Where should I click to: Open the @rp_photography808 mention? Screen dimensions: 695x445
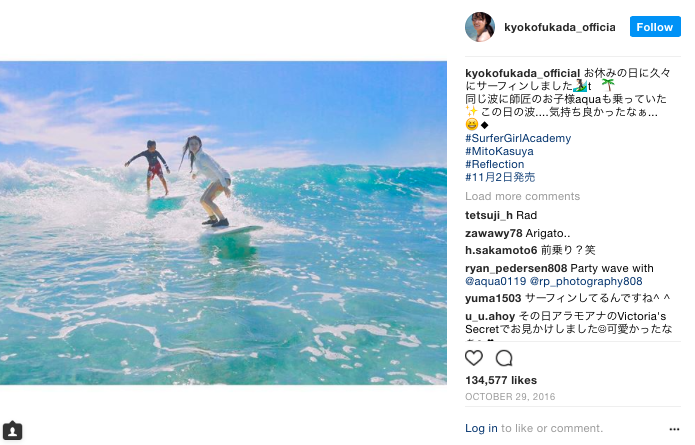586,281
